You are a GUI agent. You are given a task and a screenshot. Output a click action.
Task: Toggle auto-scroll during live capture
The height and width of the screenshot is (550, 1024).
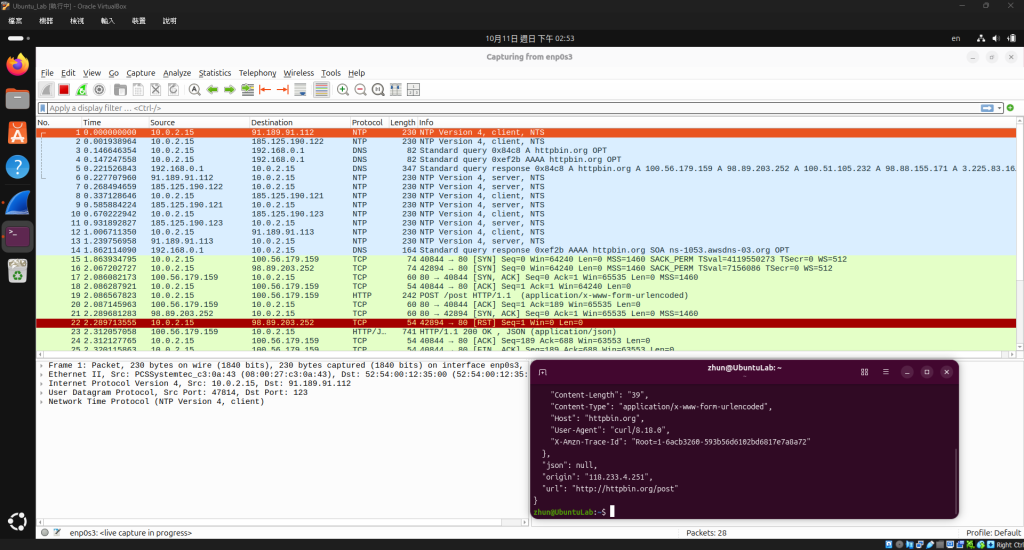300,90
